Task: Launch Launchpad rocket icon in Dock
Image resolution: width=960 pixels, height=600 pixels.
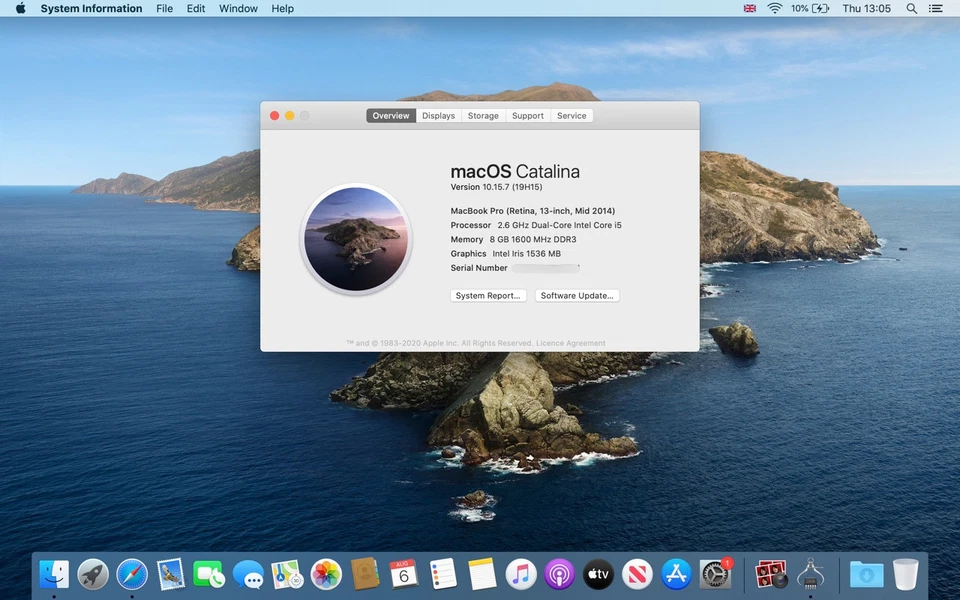Action: pyautogui.click(x=93, y=575)
